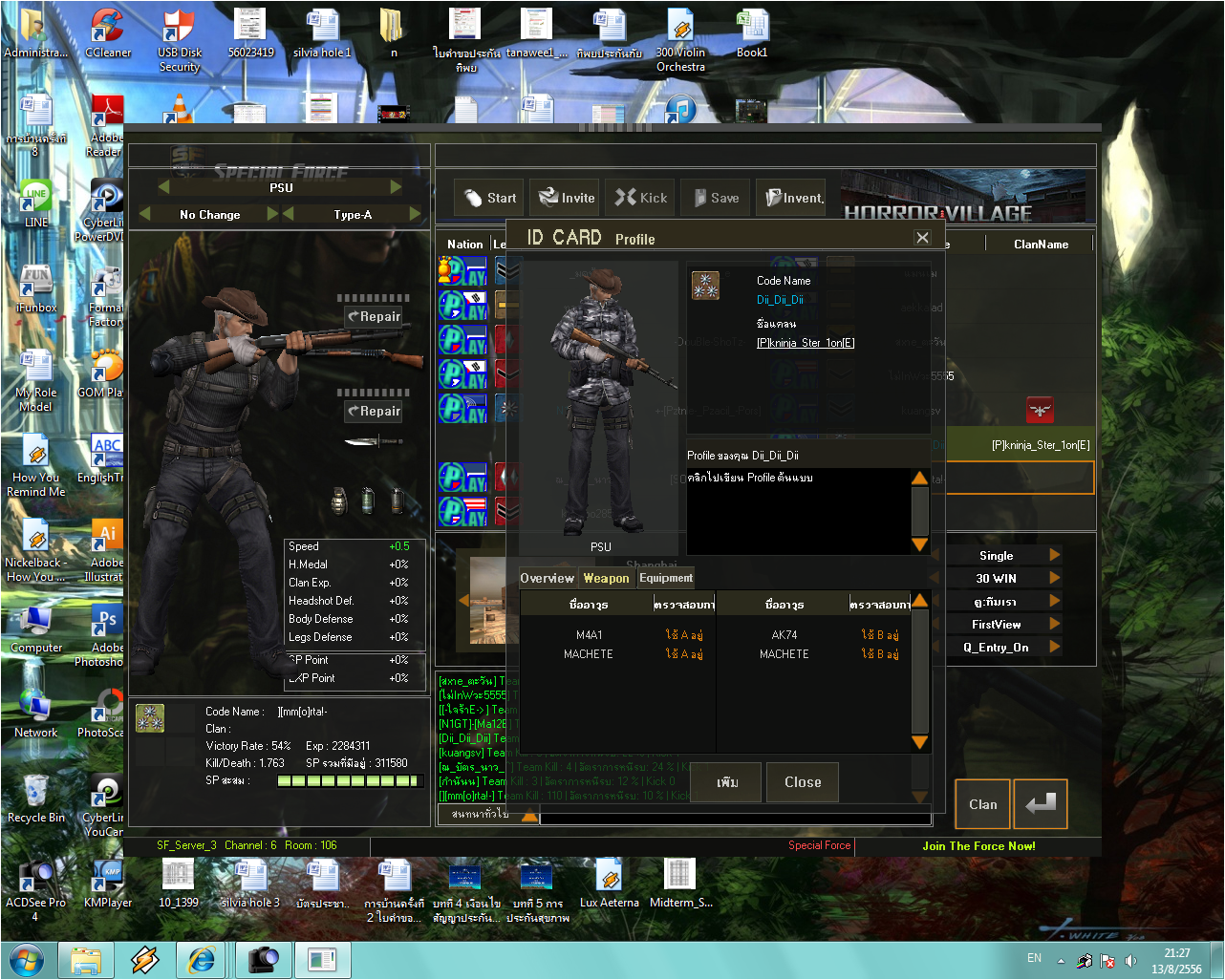Click the profile text box scroll-down arrow

tap(920, 544)
